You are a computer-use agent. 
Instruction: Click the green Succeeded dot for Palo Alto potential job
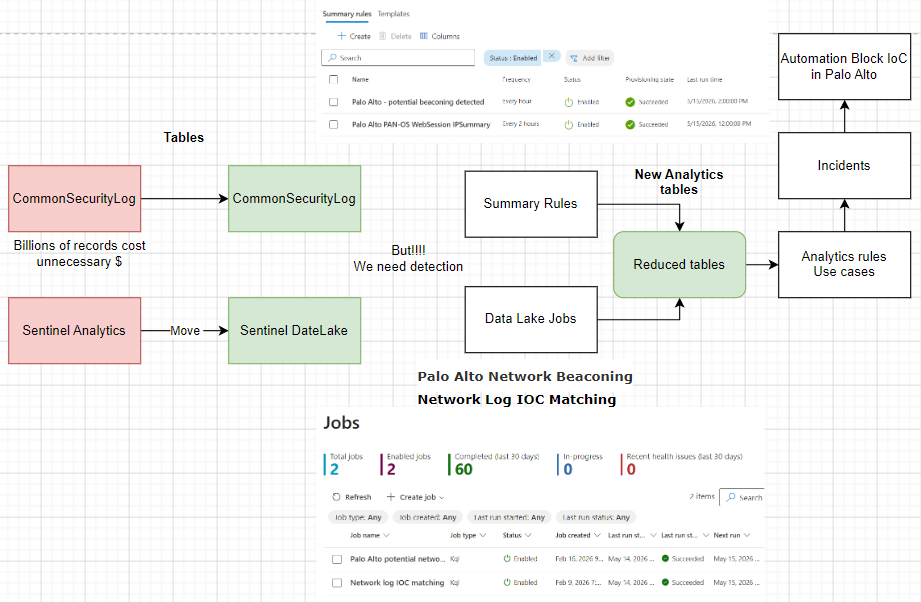(665, 559)
